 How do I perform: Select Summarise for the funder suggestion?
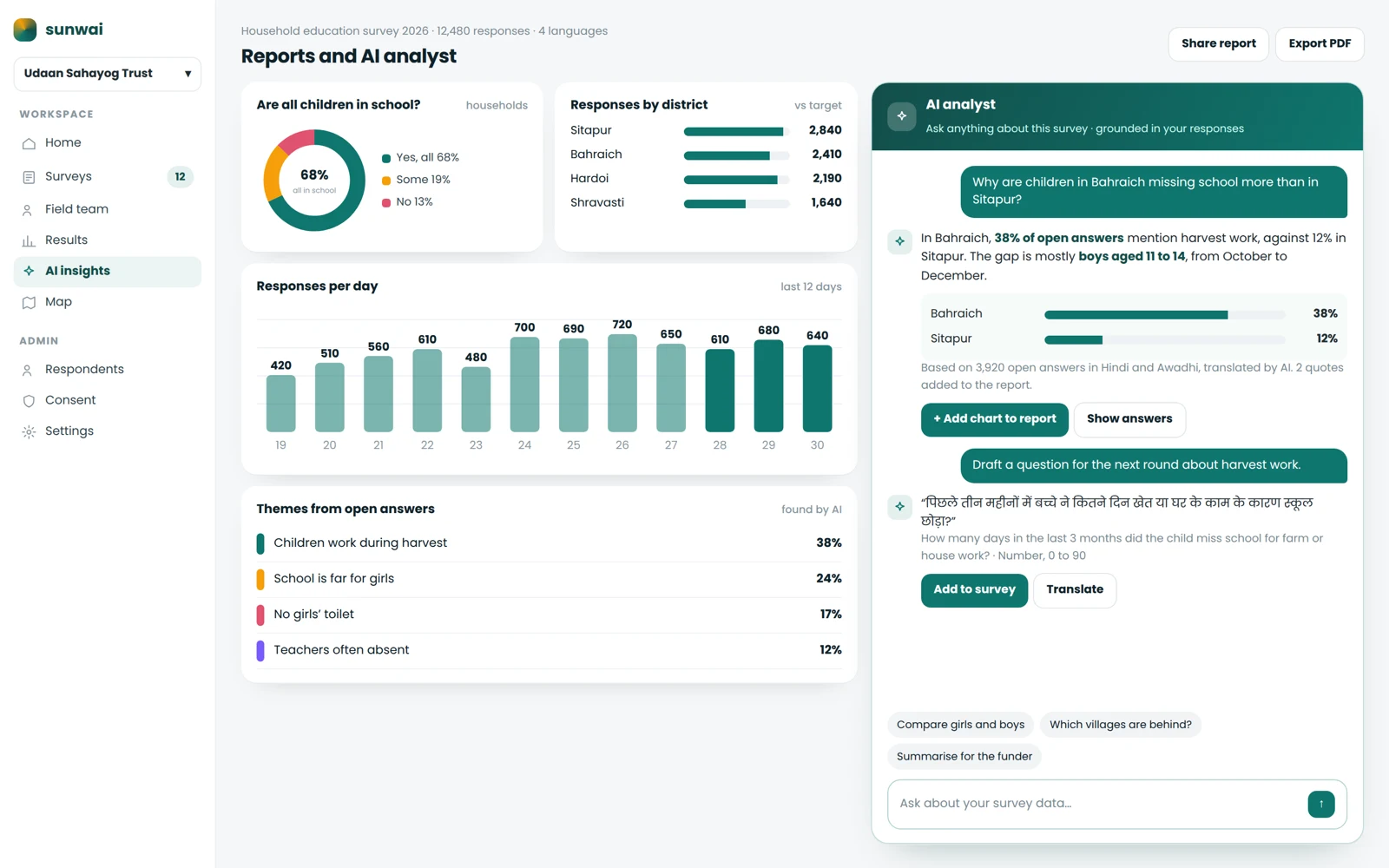[964, 757]
